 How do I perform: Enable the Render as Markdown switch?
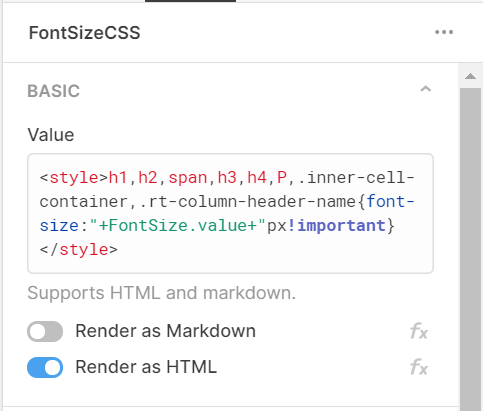click(x=45, y=331)
